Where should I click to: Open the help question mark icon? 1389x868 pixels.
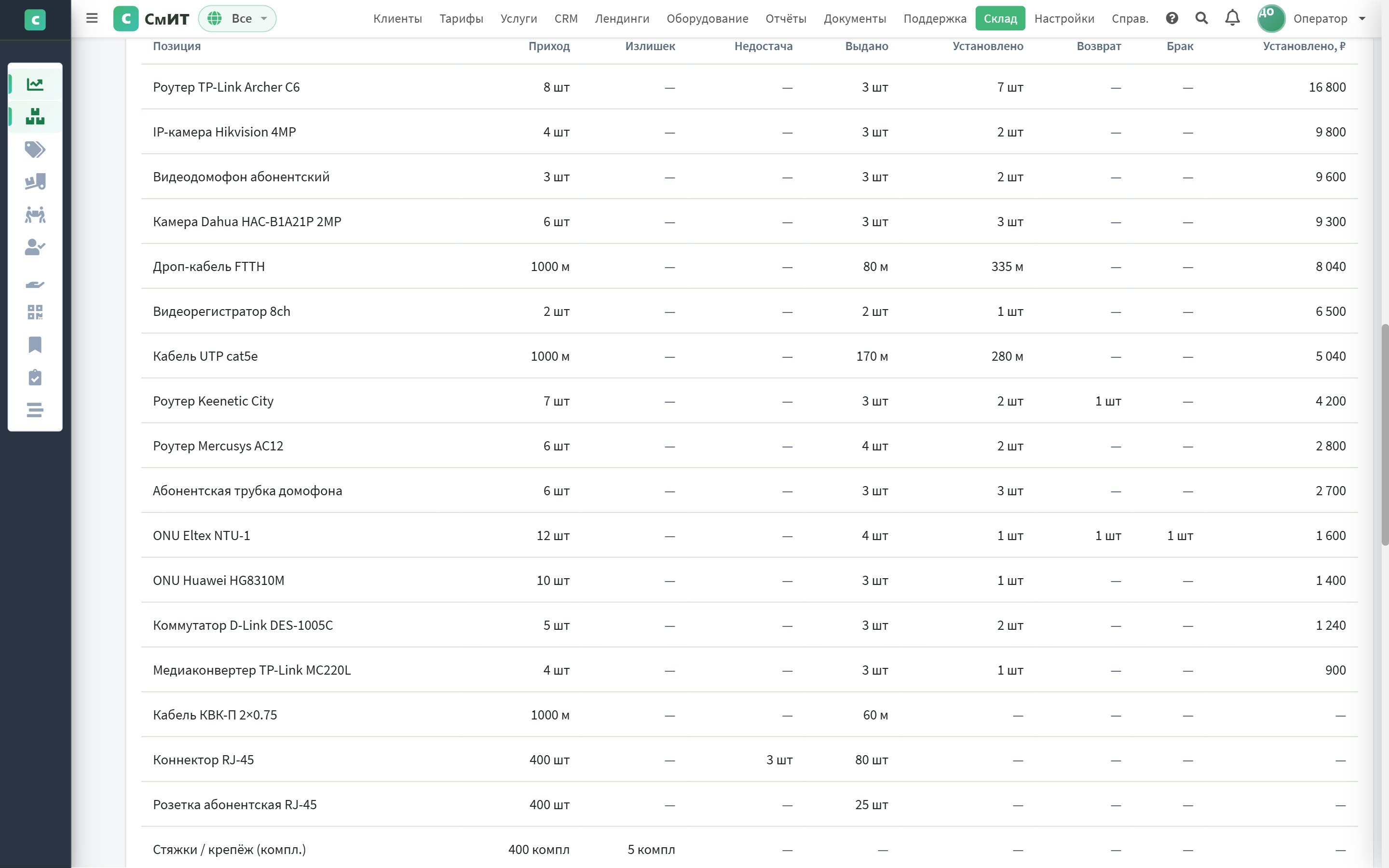point(1172,18)
